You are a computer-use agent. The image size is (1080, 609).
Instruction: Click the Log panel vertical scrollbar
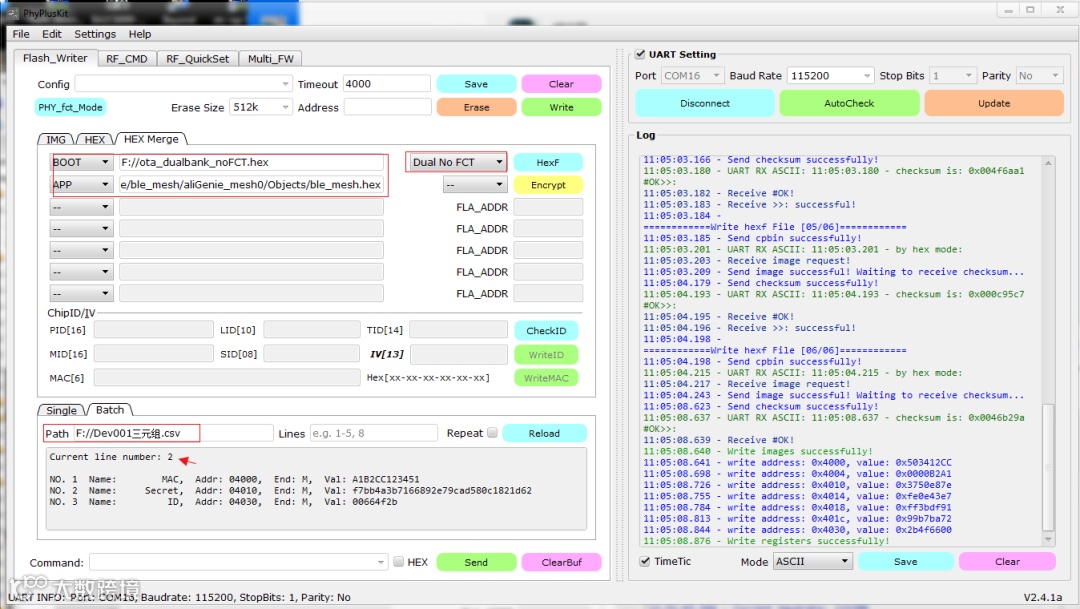point(1048,351)
